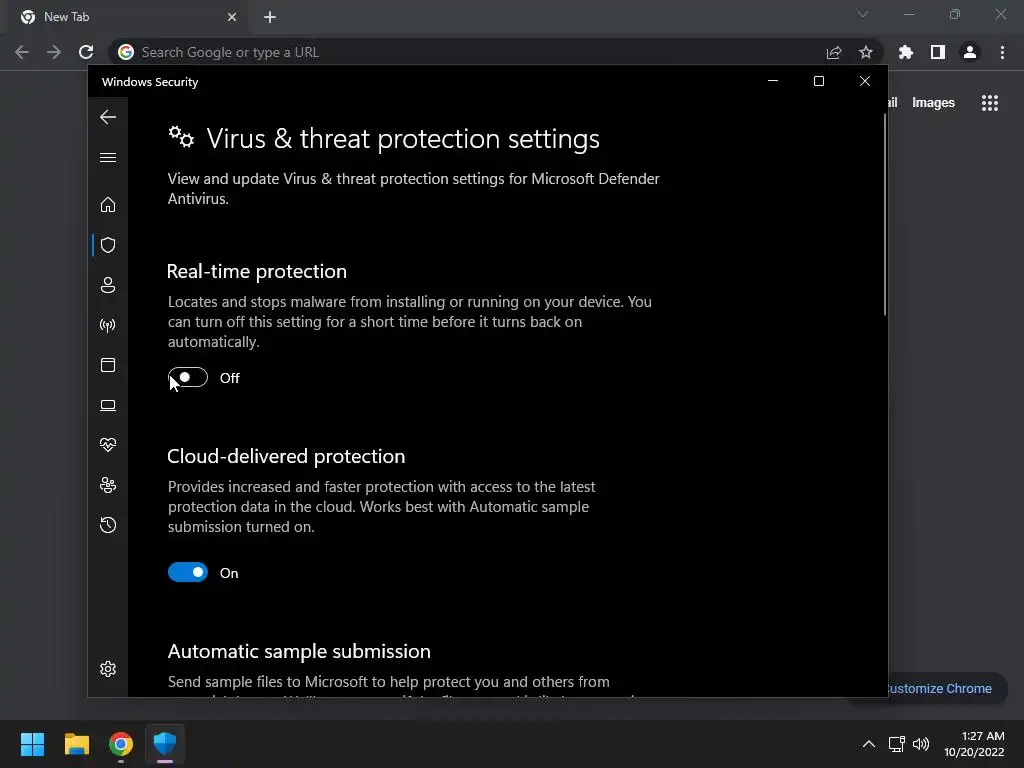Viewport: 1024px width, 768px height.
Task: Go back in Windows Security
Action: [x=108, y=118]
